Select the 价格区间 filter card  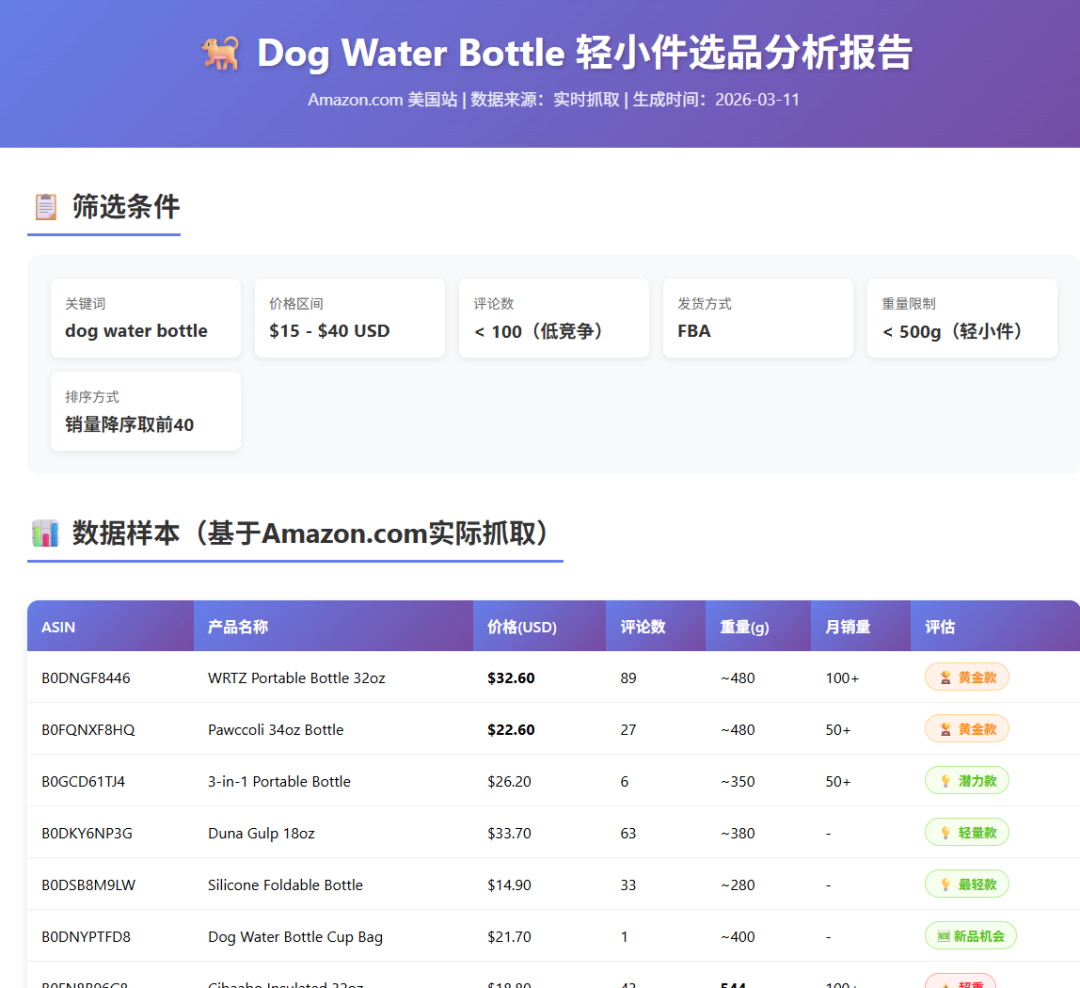point(350,318)
